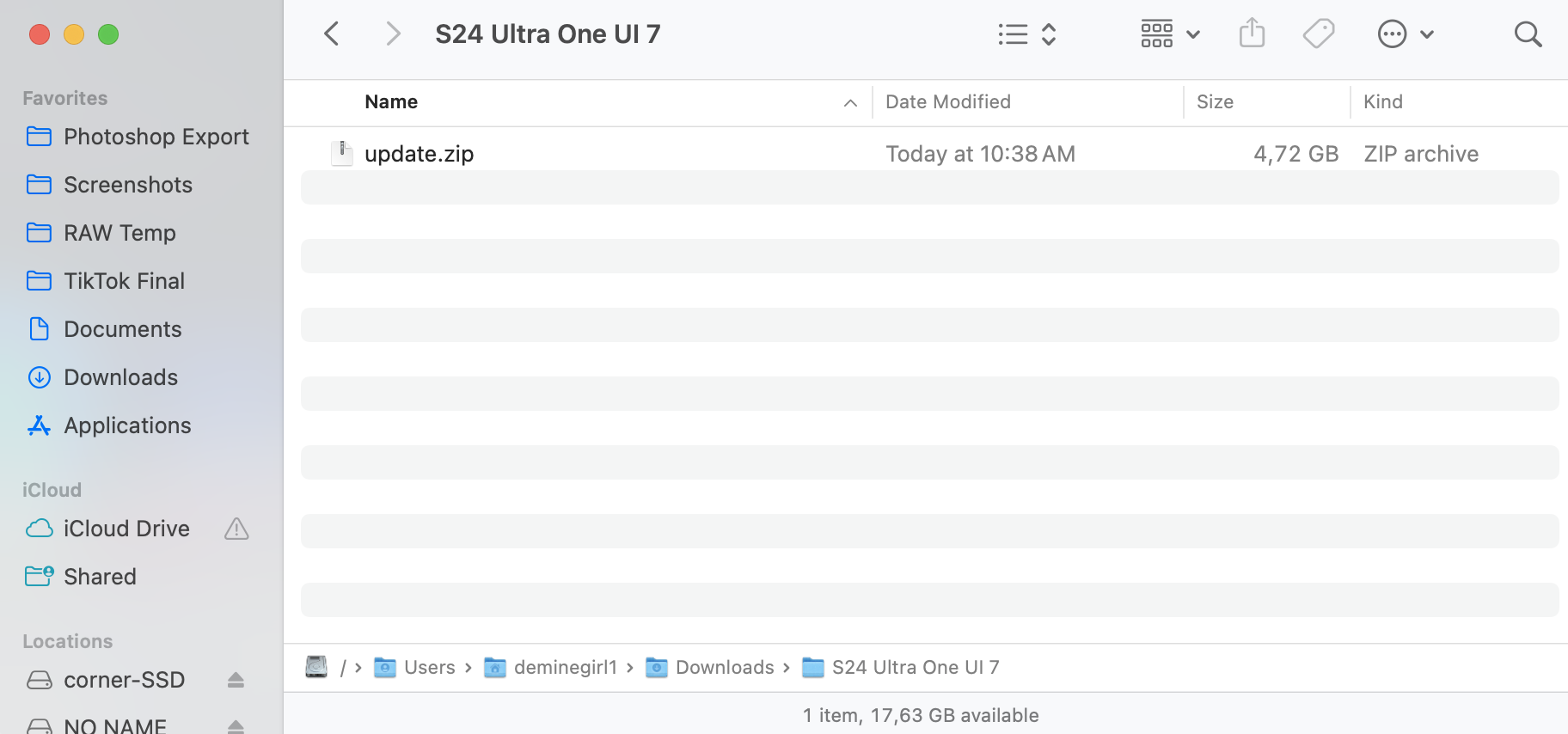Click the Shared folder icon
Image resolution: width=1568 pixels, height=734 pixels.
[39, 576]
